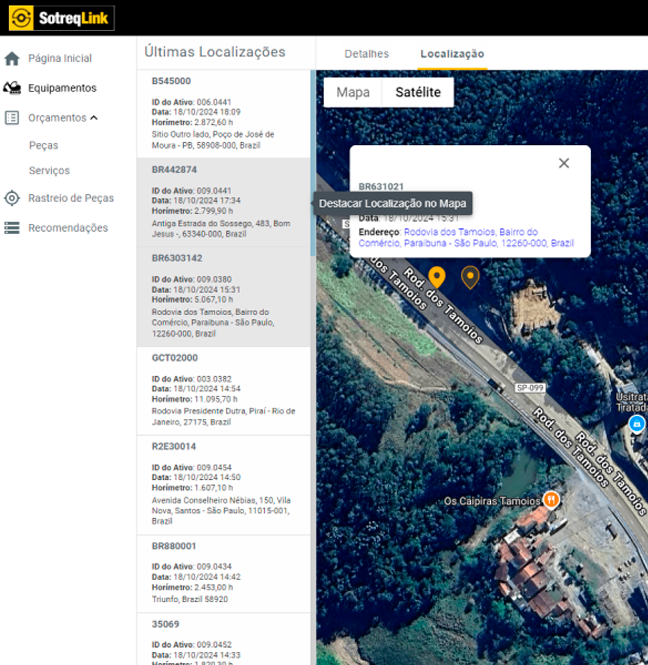
Task: Close the map info popup
Action: coord(564,163)
